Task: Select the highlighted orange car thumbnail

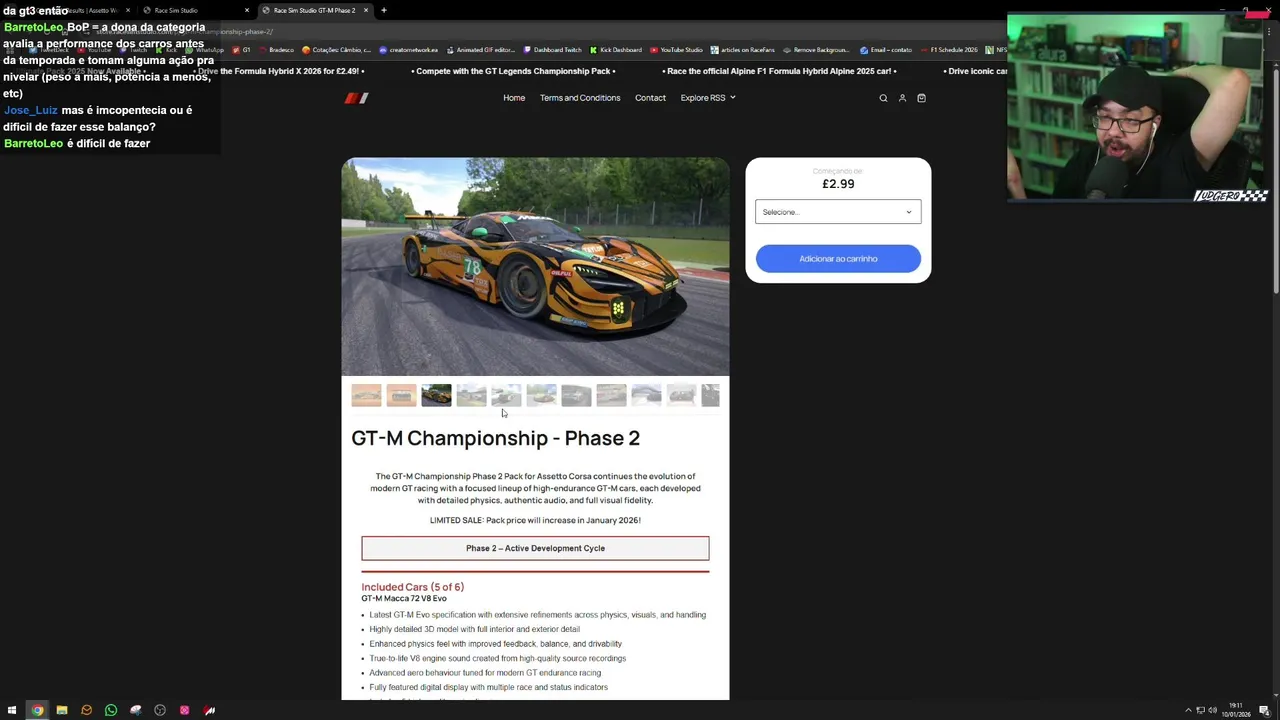Action: click(436, 396)
